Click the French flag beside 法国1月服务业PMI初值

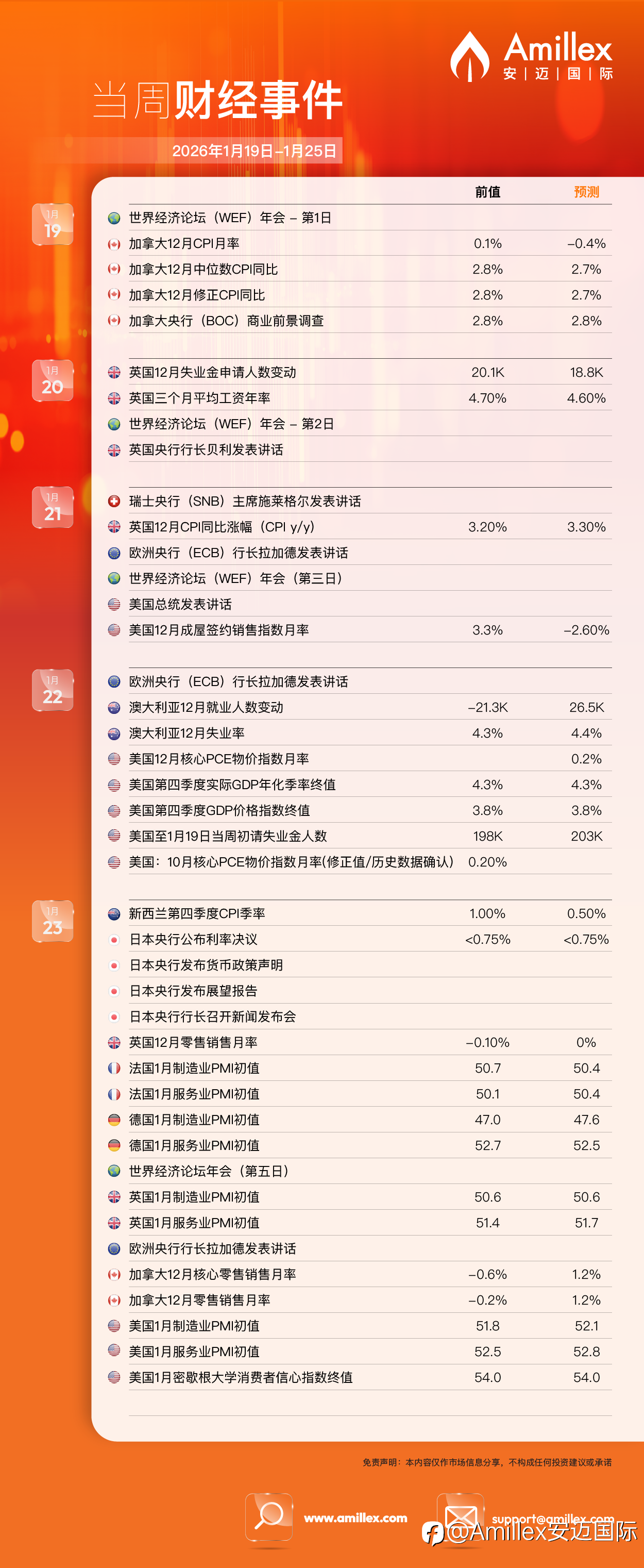point(114,1094)
